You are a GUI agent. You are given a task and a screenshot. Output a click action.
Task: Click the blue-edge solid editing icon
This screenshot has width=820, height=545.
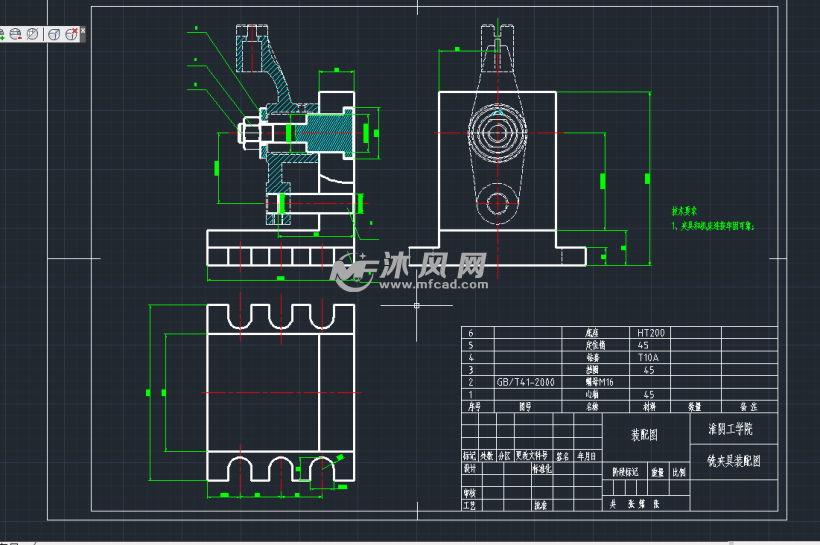pyautogui.click(x=53, y=35)
